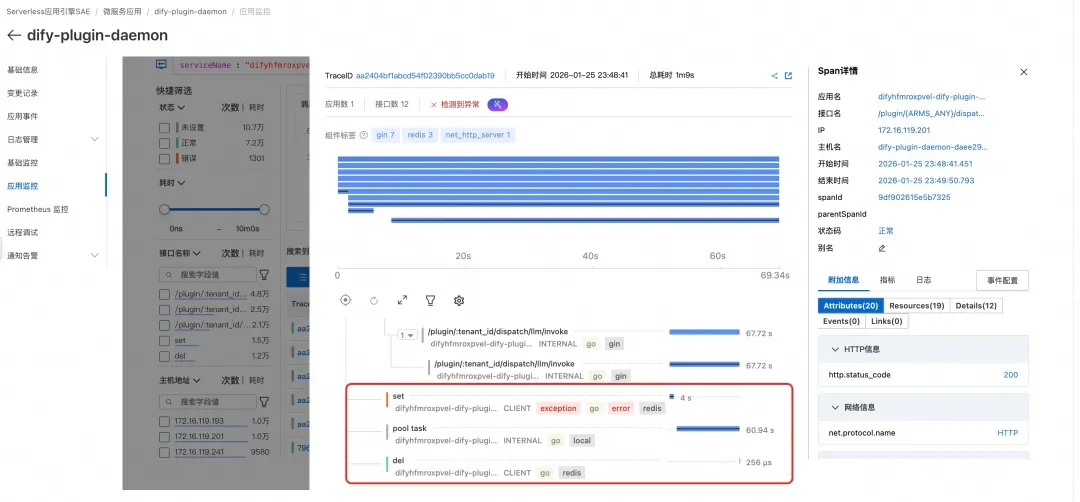Image resolution: width=1080 pixels, height=502 pixels.
Task: Select the del redis span row
Action: click(x=568, y=467)
